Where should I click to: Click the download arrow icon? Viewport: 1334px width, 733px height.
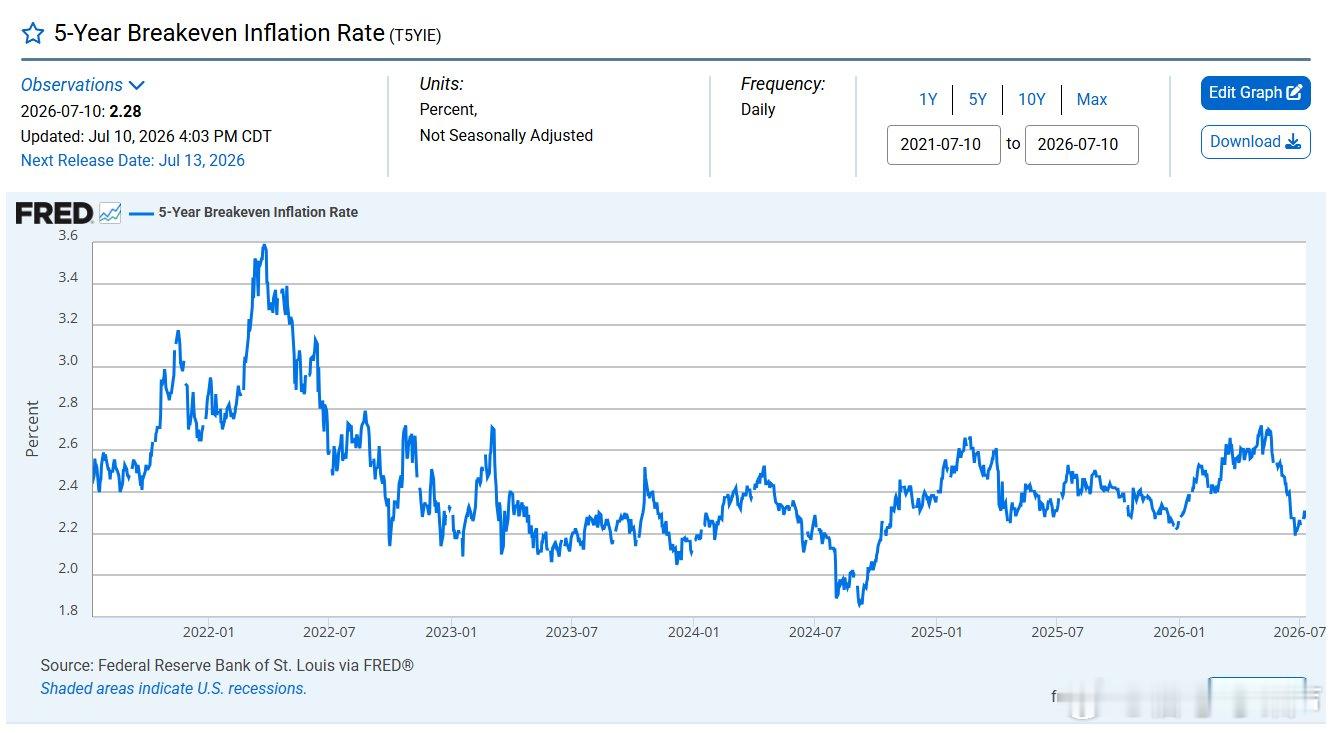pyautogui.click(x=1293, y=142)
